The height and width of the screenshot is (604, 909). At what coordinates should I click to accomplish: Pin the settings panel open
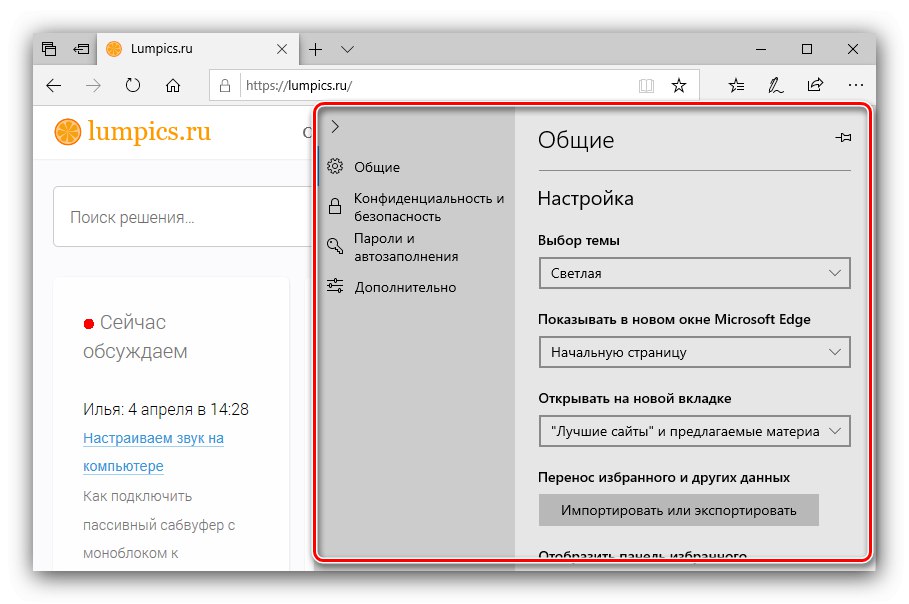coord(843,137)
